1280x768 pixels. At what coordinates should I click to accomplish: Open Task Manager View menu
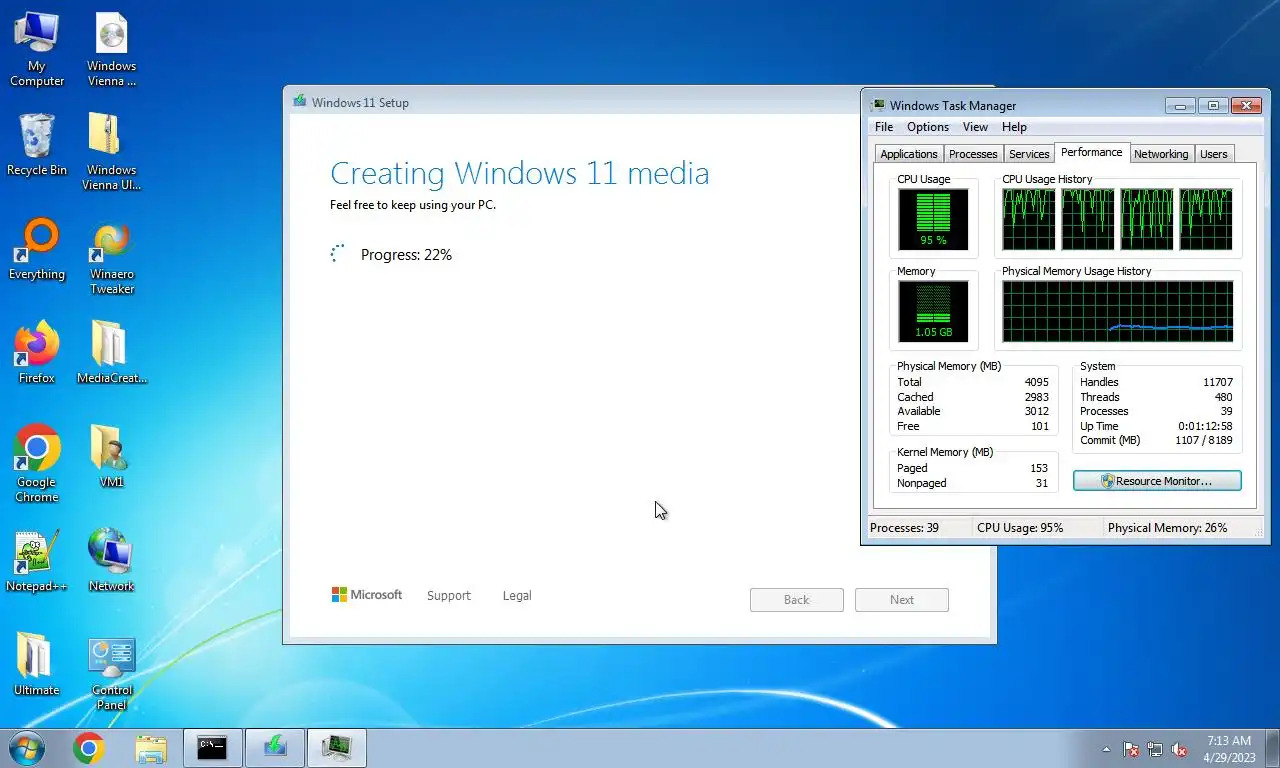pos(975,127)
